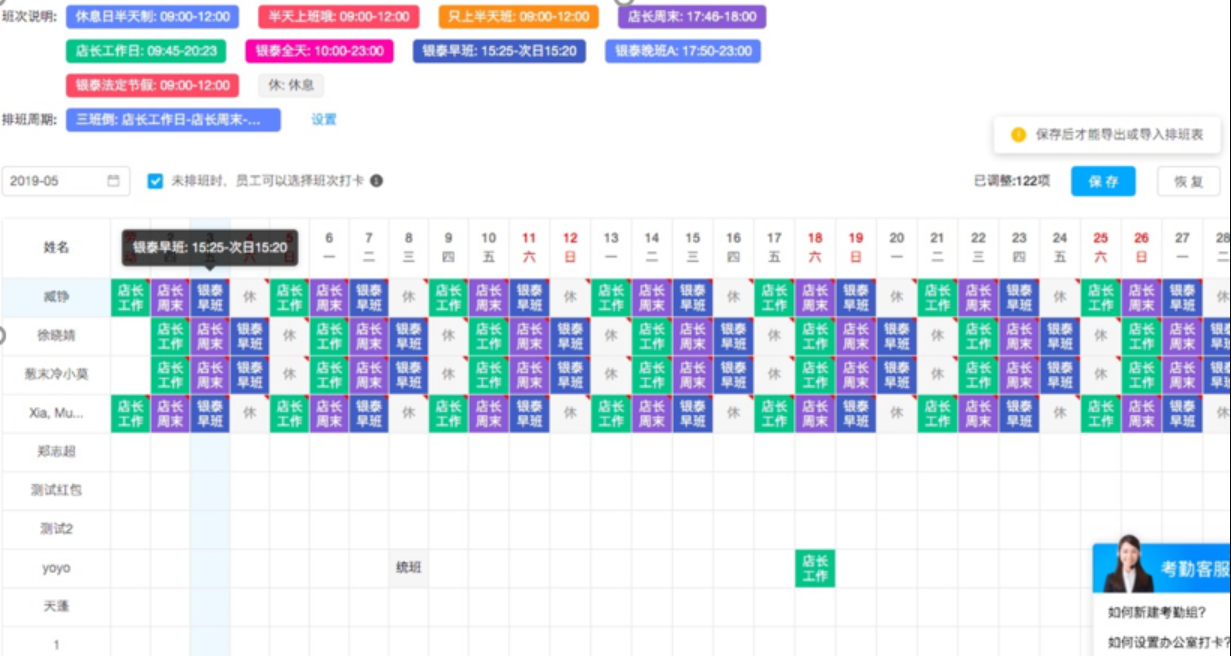Click the 如何新建考勤组? help link

1155,613
